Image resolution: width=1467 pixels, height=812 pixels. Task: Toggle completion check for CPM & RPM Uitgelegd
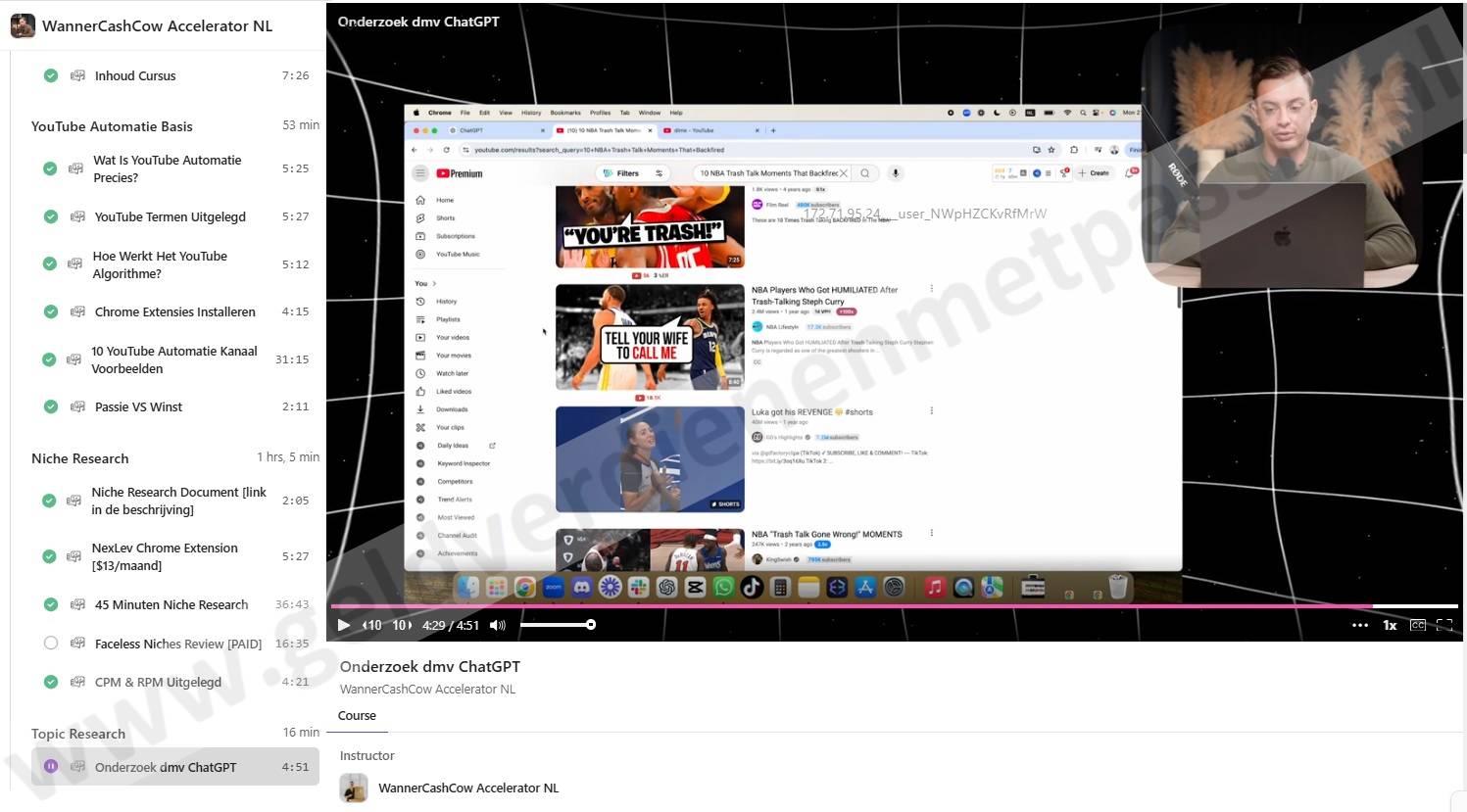[x=51, y=682]
